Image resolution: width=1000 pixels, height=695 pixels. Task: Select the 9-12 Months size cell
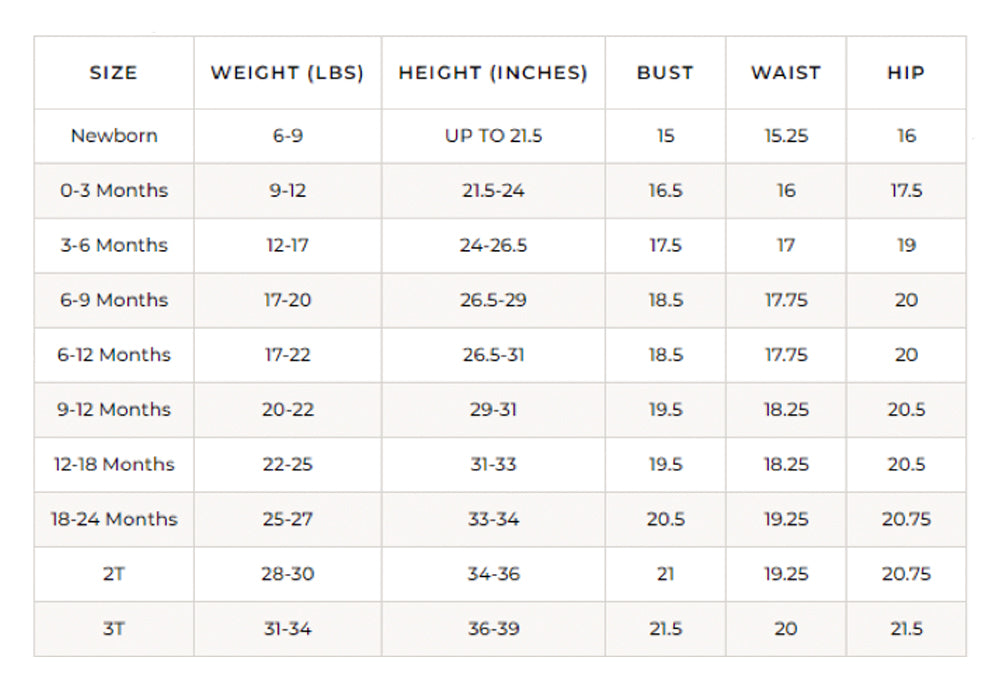click(114, 410)
